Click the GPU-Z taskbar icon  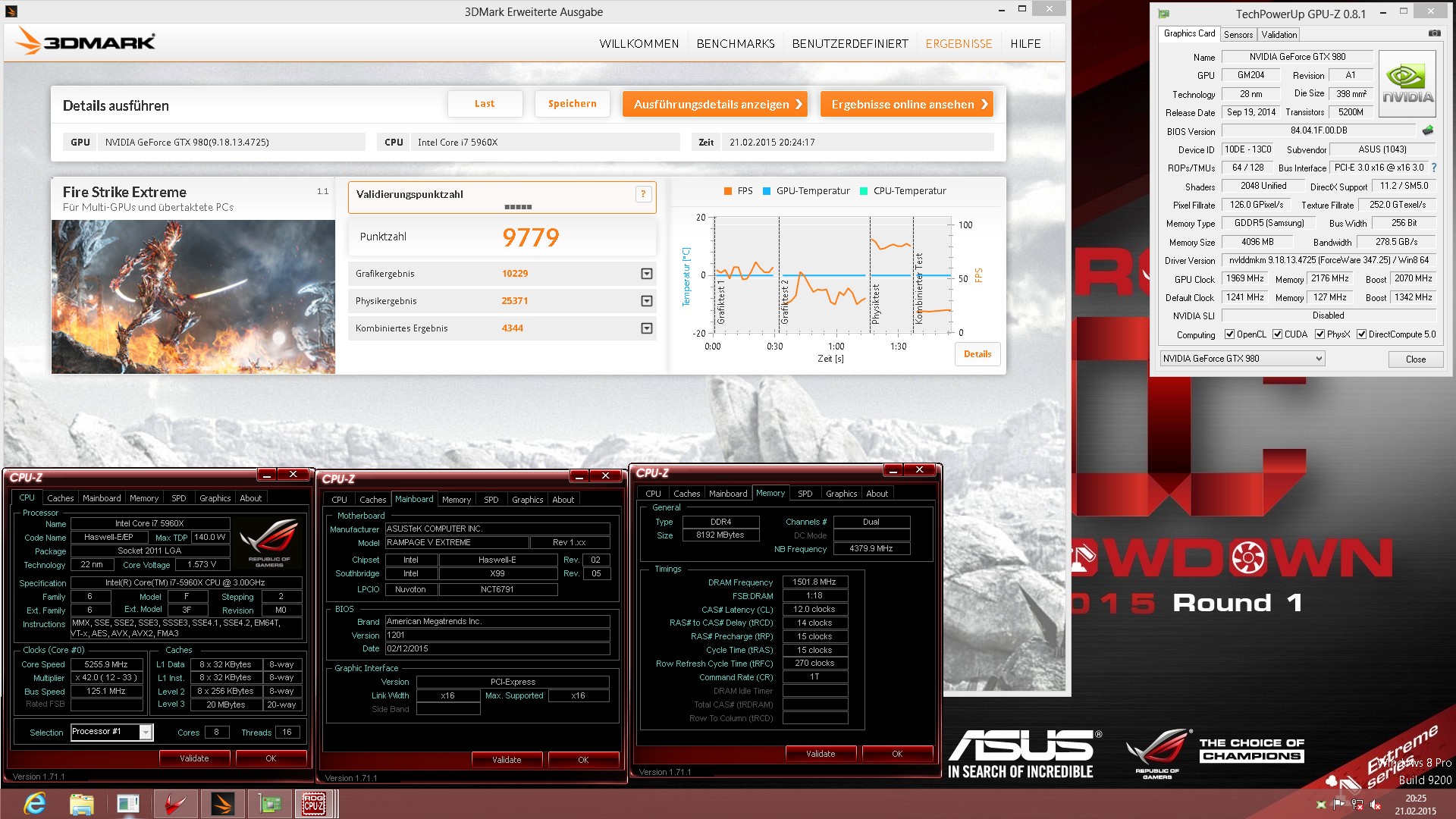coord(269,804)
